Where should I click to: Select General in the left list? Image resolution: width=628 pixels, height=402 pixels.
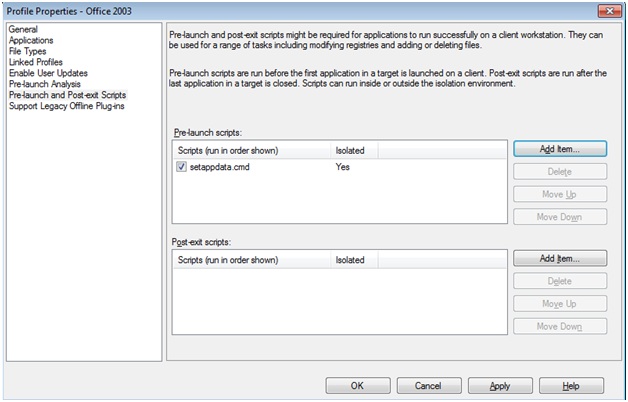(x=24, y=30)
